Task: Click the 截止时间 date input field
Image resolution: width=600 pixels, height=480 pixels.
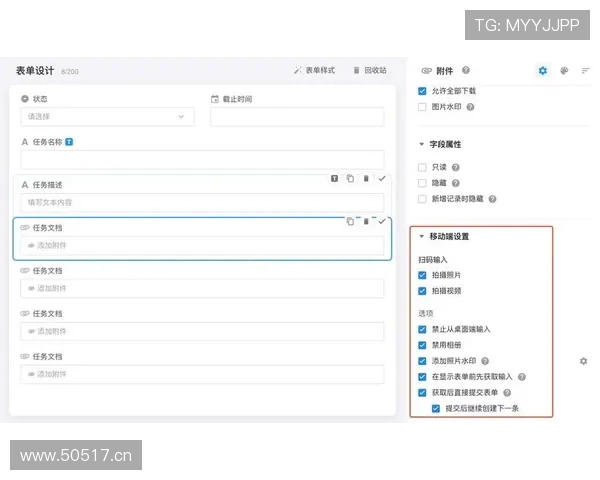Action: coord(297,117)
